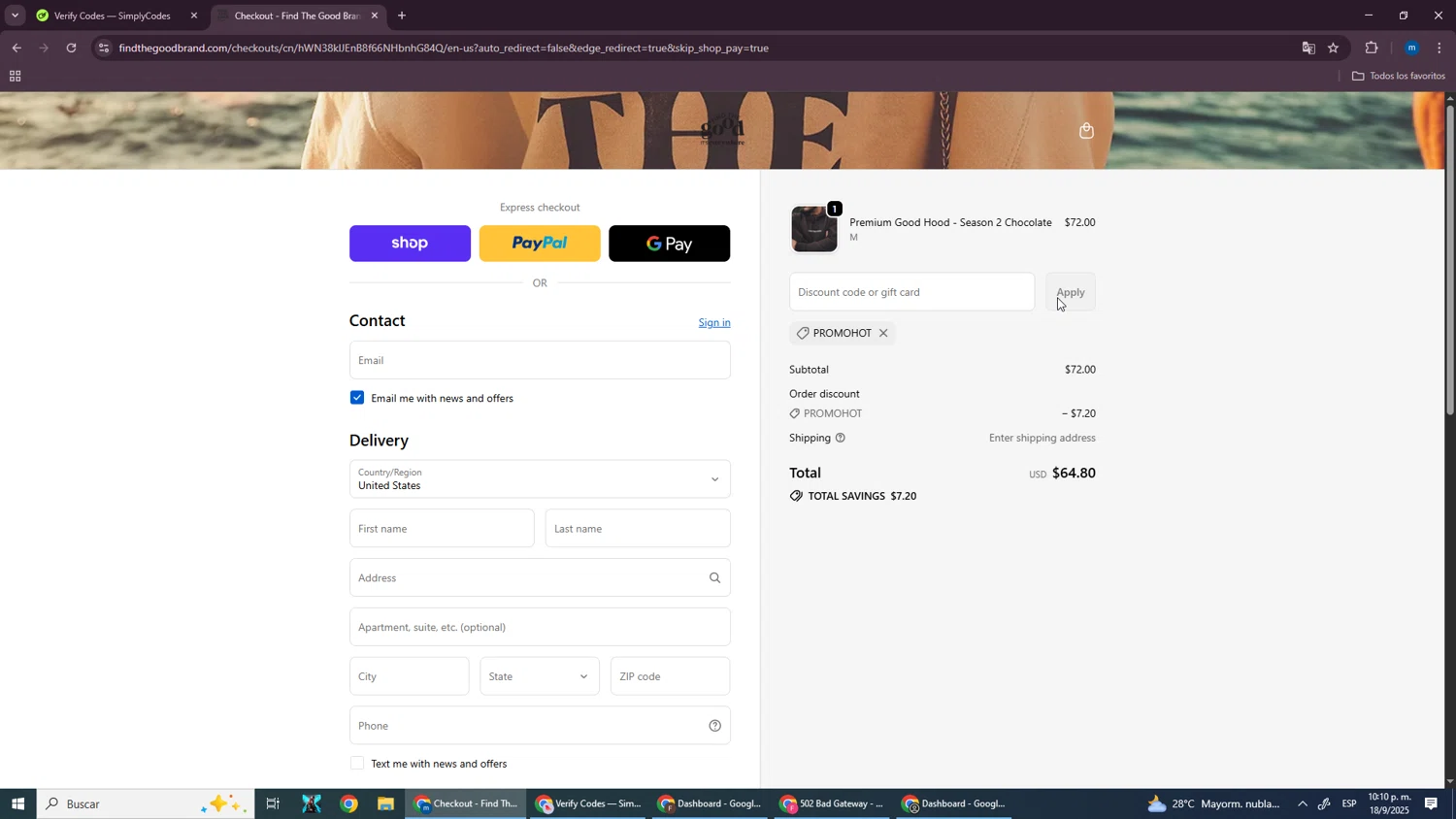Open the Chrome three-dot menu

[1439, 48]
